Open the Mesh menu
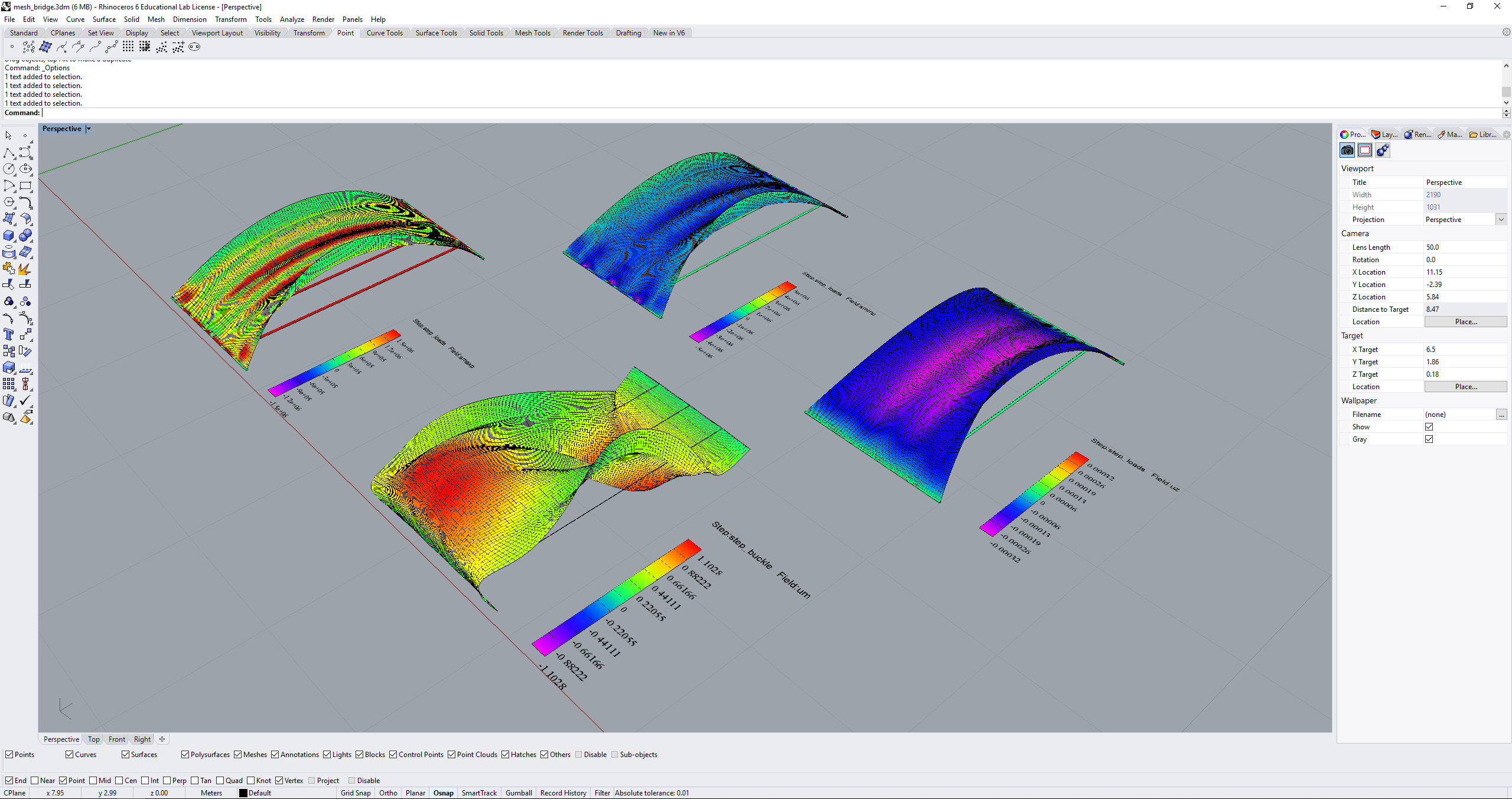1512x799 pixels. tap(156, 19)
